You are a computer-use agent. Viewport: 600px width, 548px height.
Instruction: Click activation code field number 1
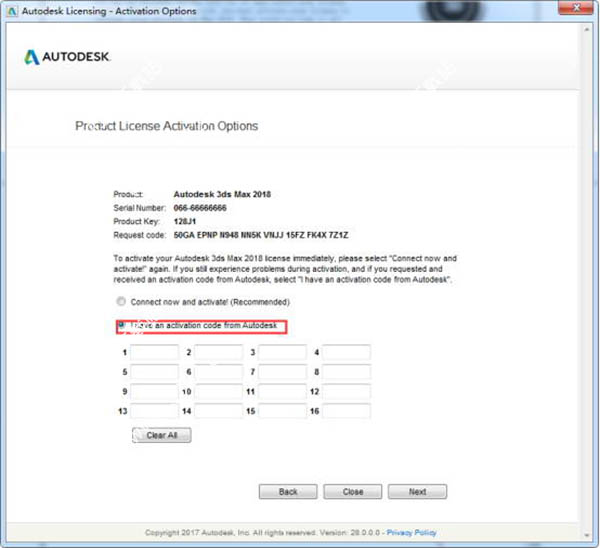point(155,353)
